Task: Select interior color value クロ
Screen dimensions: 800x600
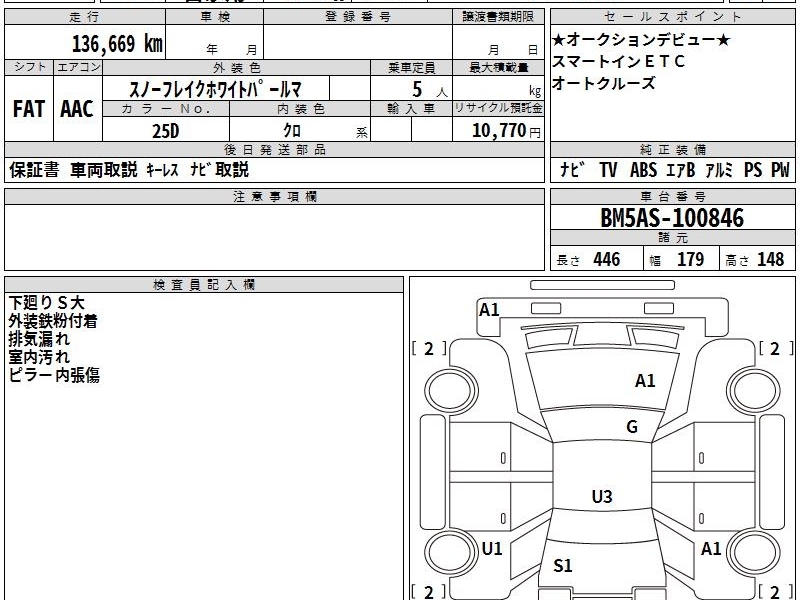Action: point(292,131)
